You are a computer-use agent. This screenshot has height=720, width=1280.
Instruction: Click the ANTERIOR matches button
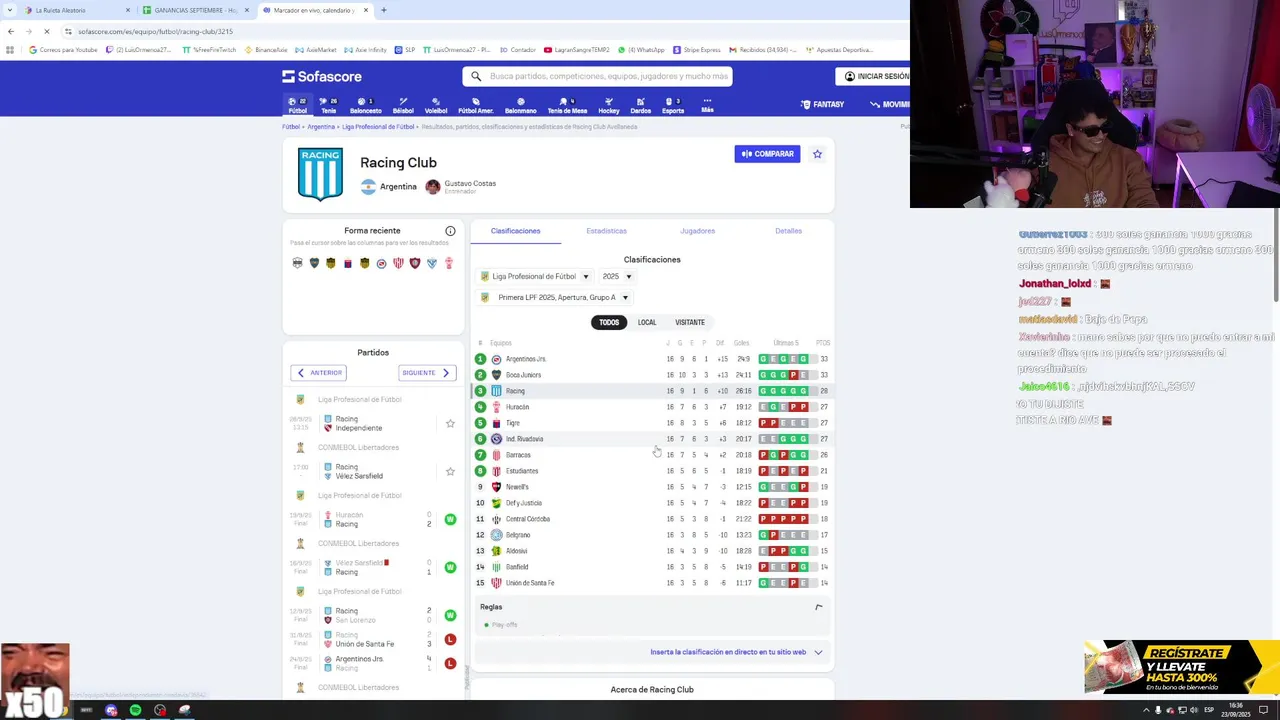tap(318, 373)
